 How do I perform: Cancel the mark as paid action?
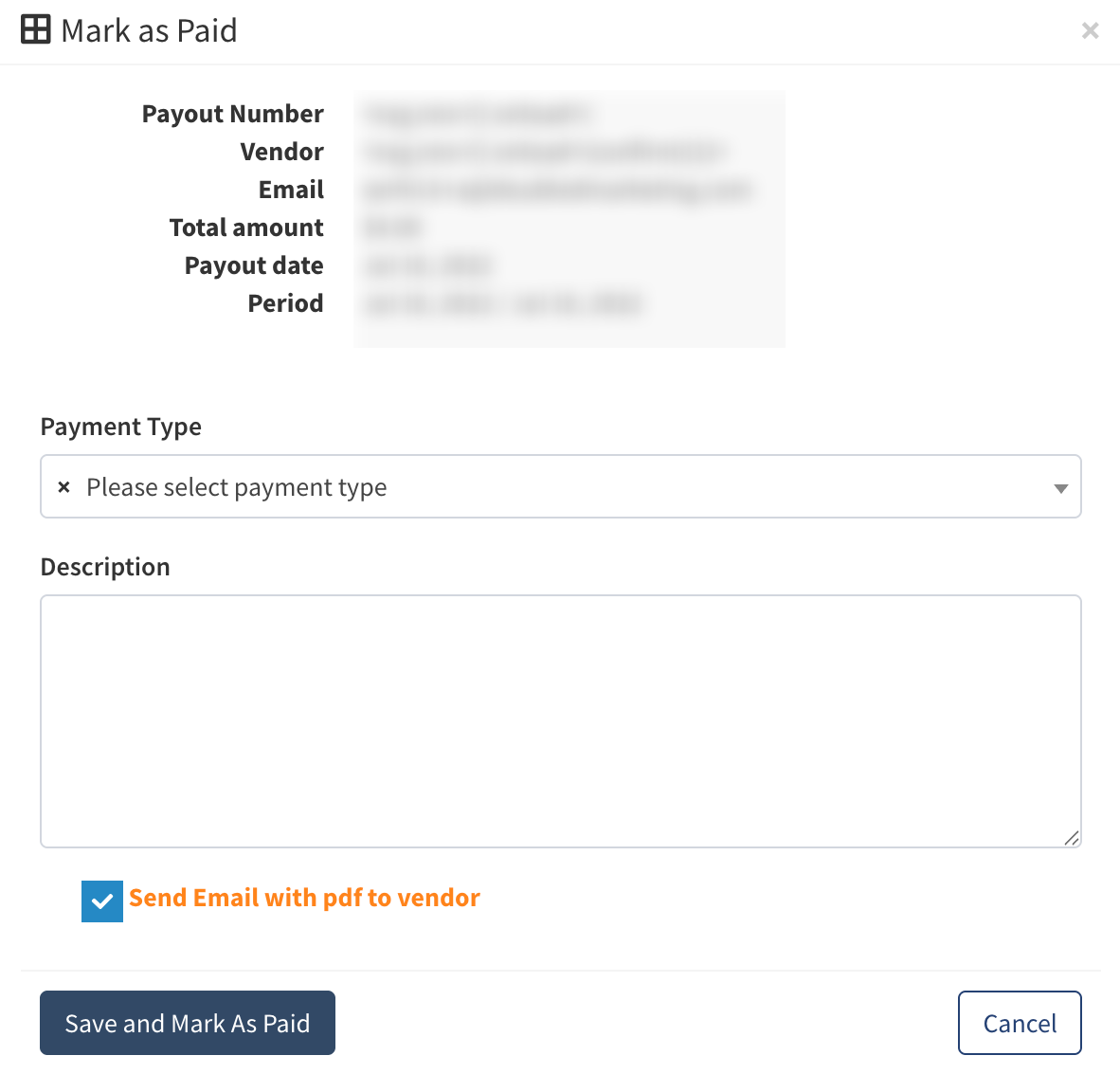click(x=1020, y=1023)
